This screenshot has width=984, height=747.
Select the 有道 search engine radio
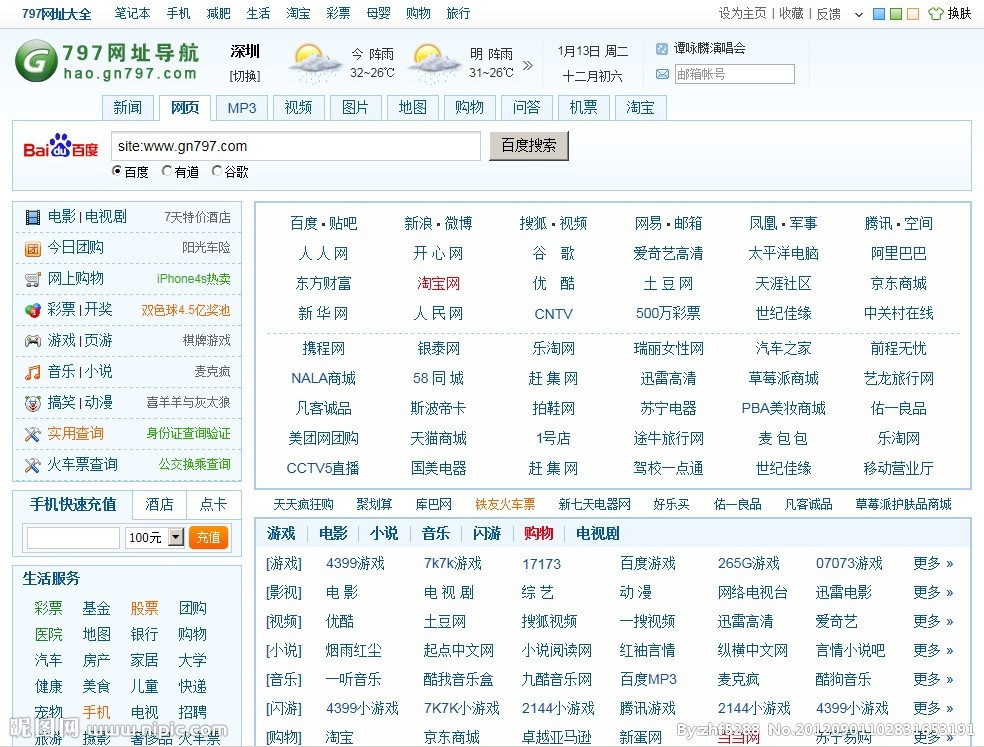pos(167,171)
